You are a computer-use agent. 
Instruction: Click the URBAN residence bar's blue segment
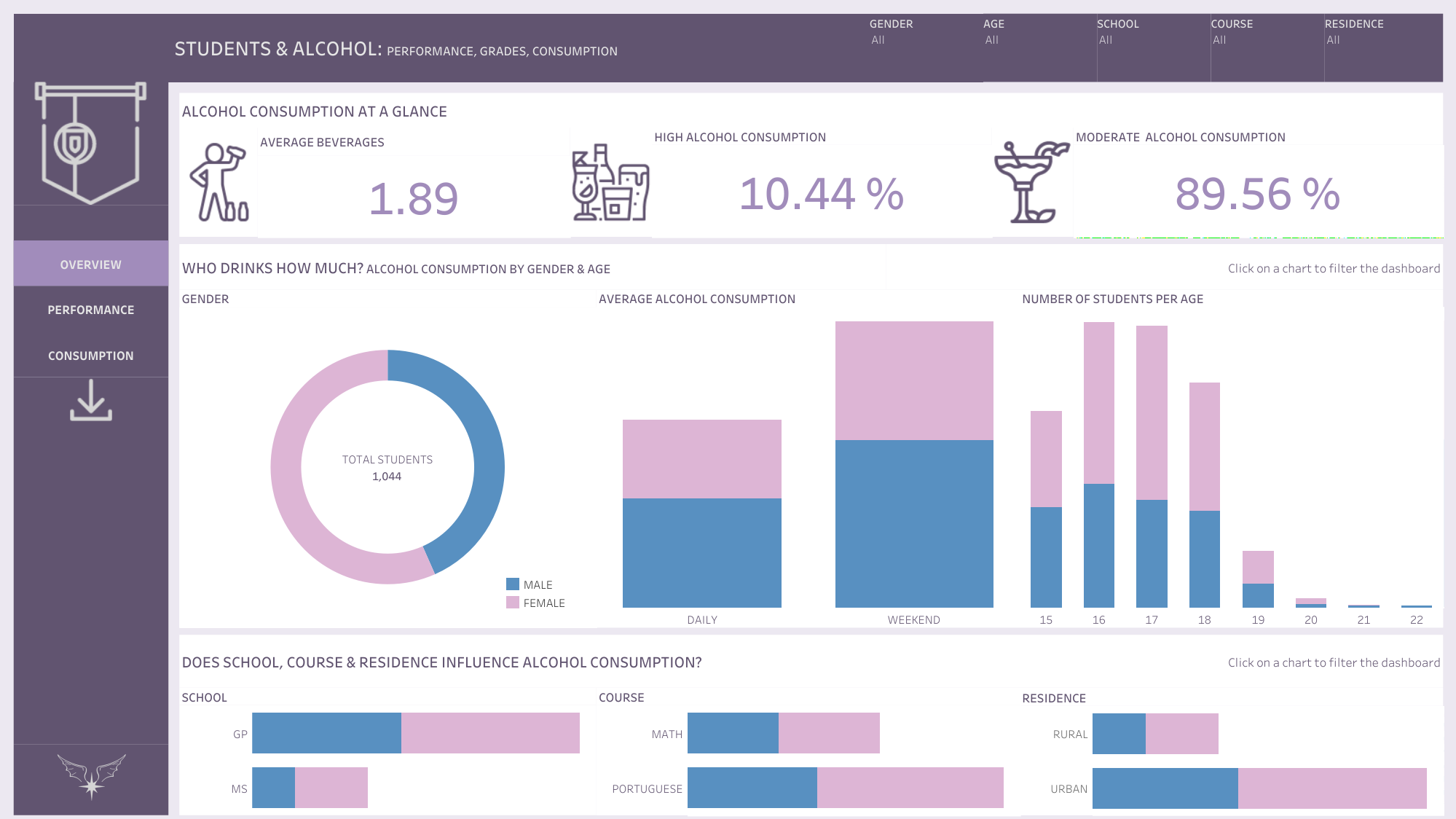1165,788
